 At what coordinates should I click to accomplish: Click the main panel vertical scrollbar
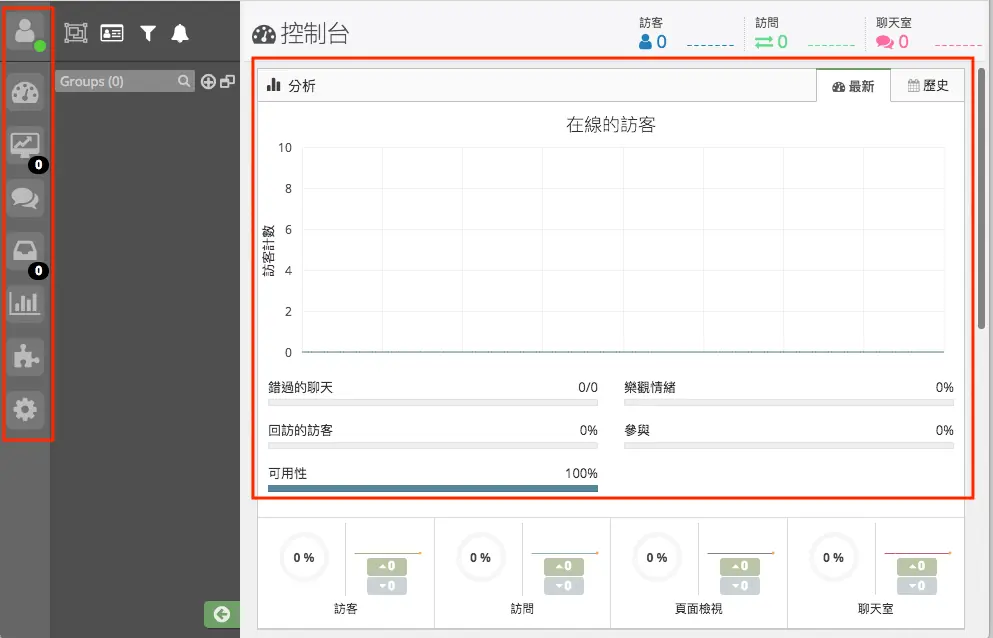(x=981, y=198)
